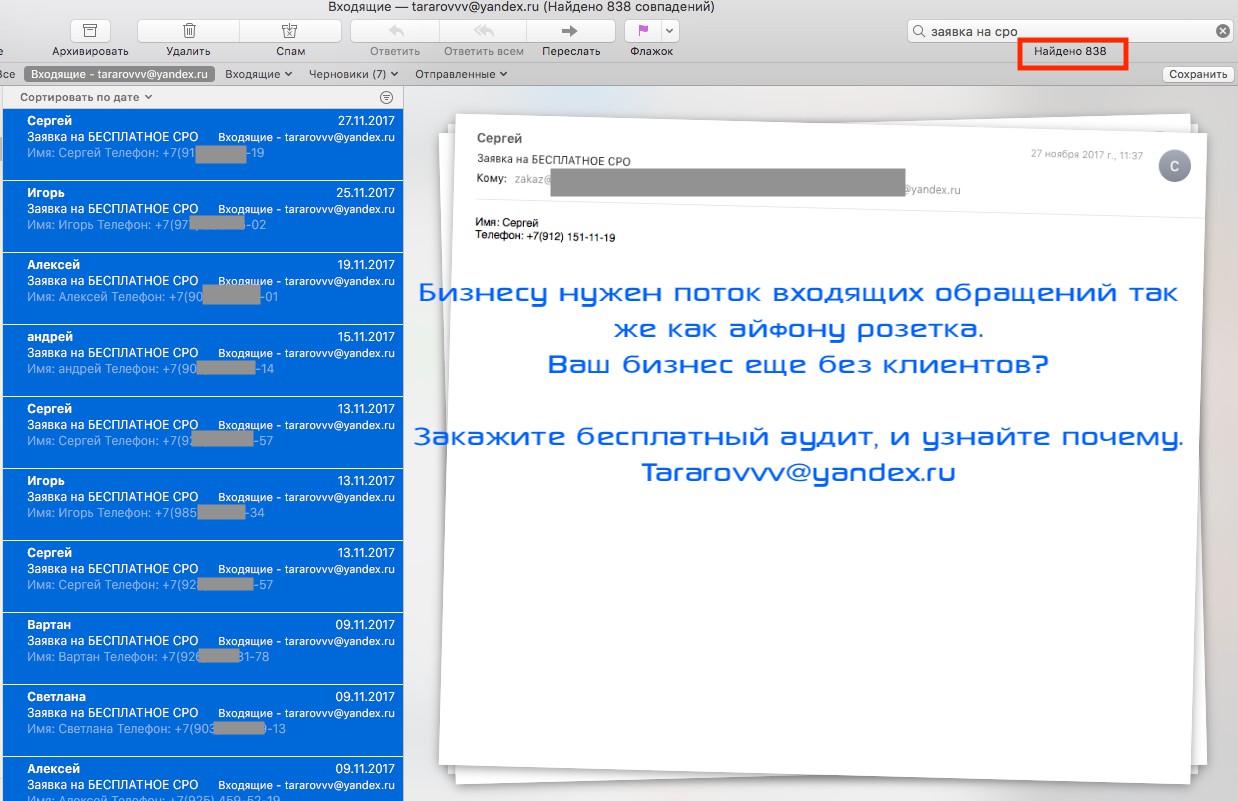Delete message using the trash icon
This screenshot has height=801, width=1238.
189,31
